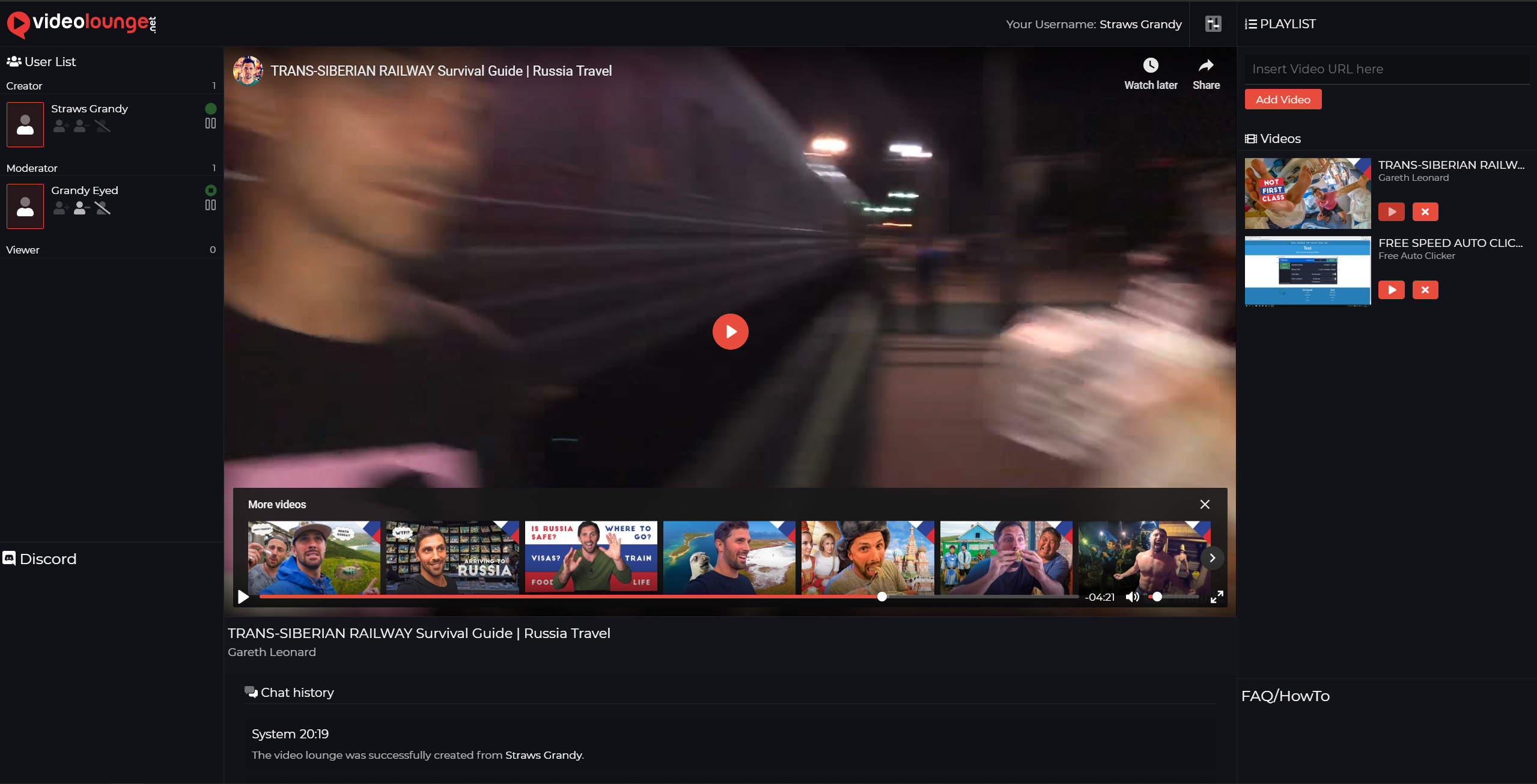Image resolution: width=1537 pixels, height=784 pixels.
Task: Click the Share icon on the video player
Action: tap(1206, 72)
